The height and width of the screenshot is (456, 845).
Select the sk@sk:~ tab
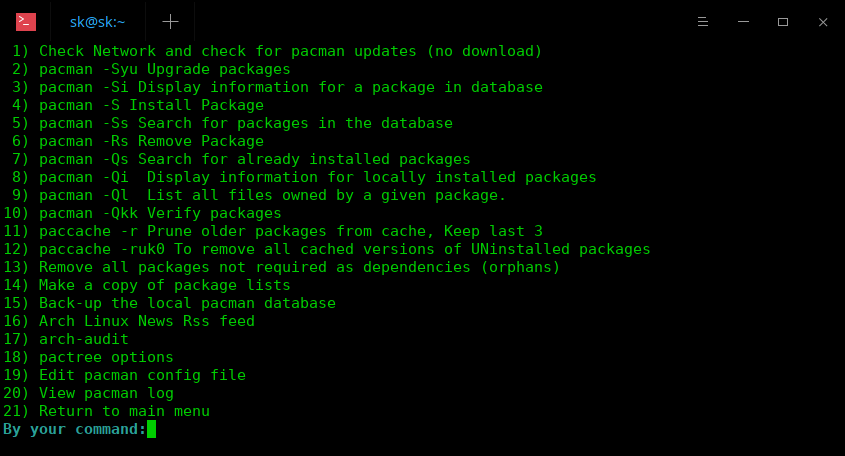98,22
